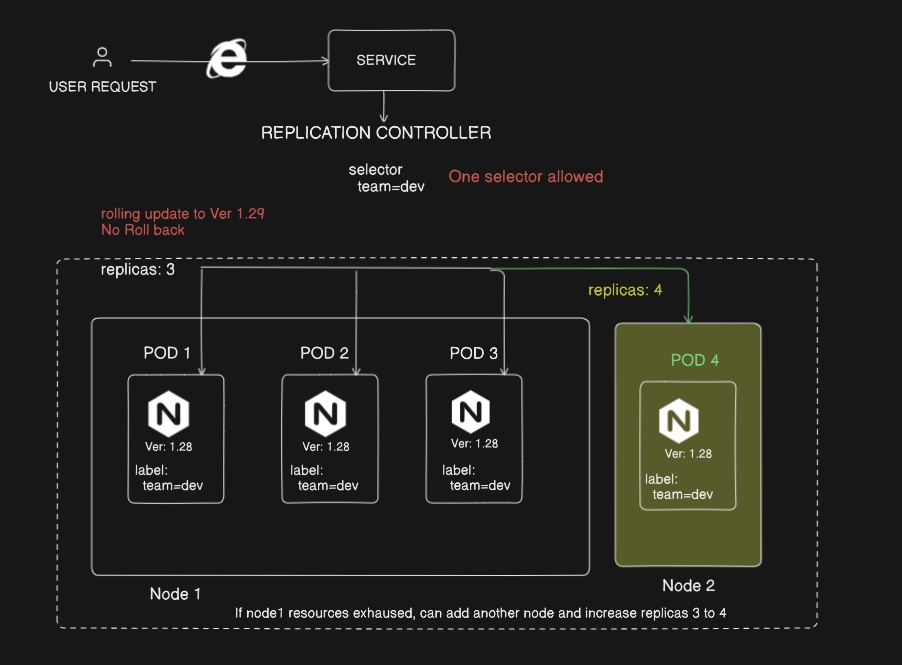Click the Internet Explorer browser icon

click(227, 60)
